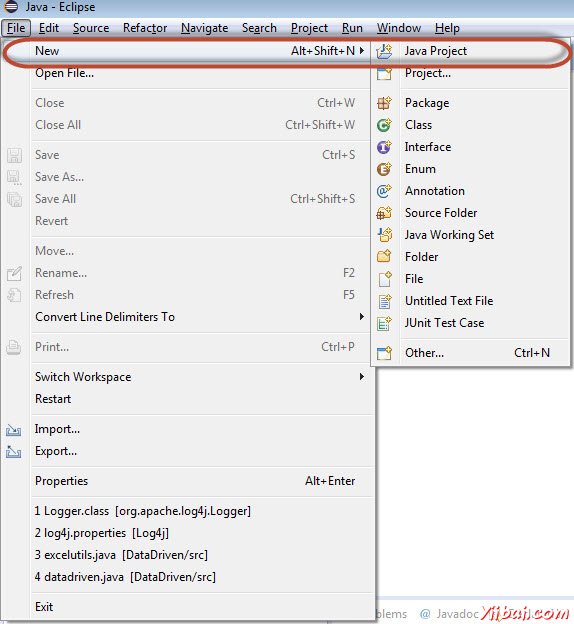Click the JUnit Test Case icon

(384, 323)
